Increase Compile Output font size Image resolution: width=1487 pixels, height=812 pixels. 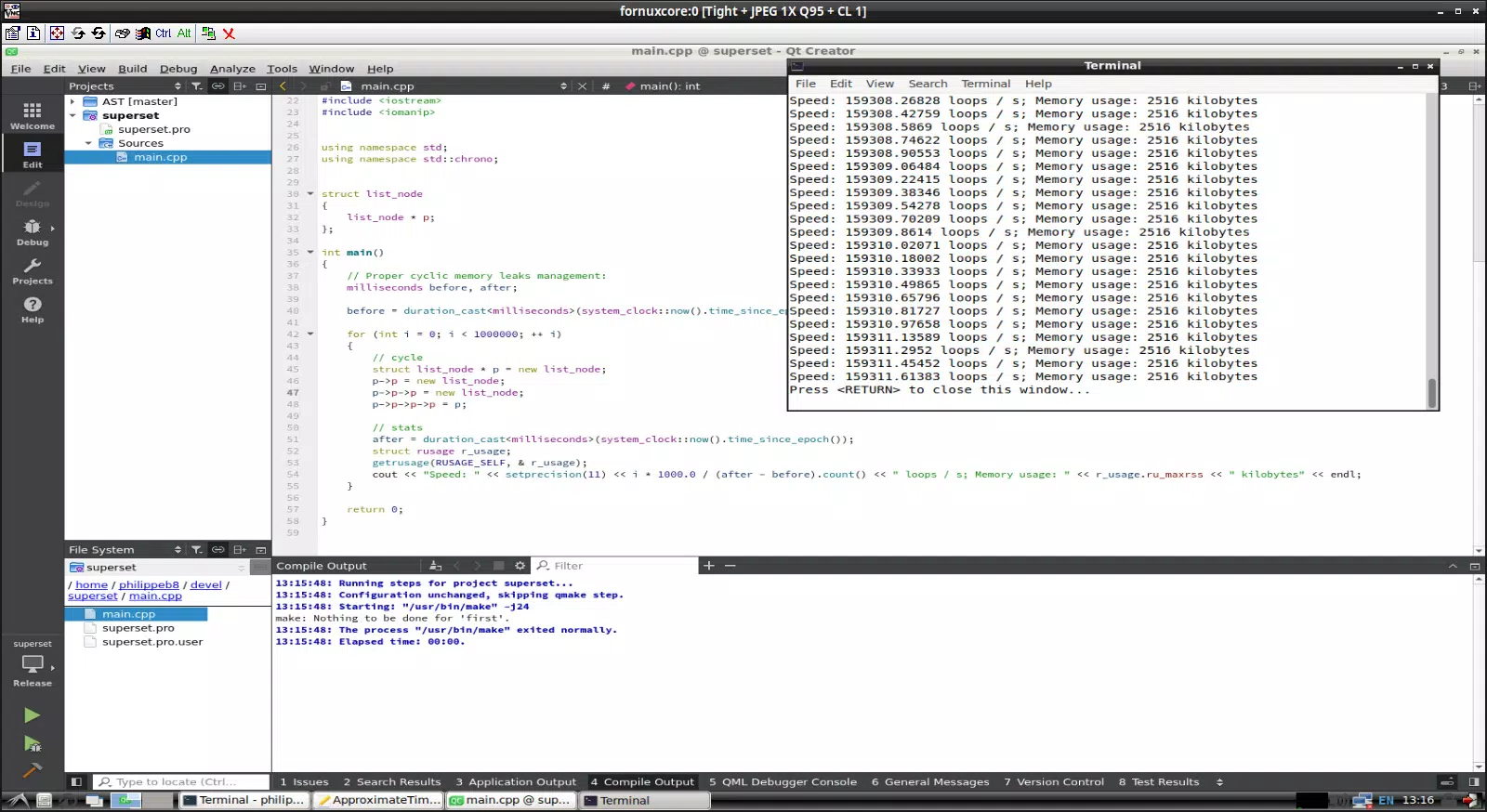point(709,566)
